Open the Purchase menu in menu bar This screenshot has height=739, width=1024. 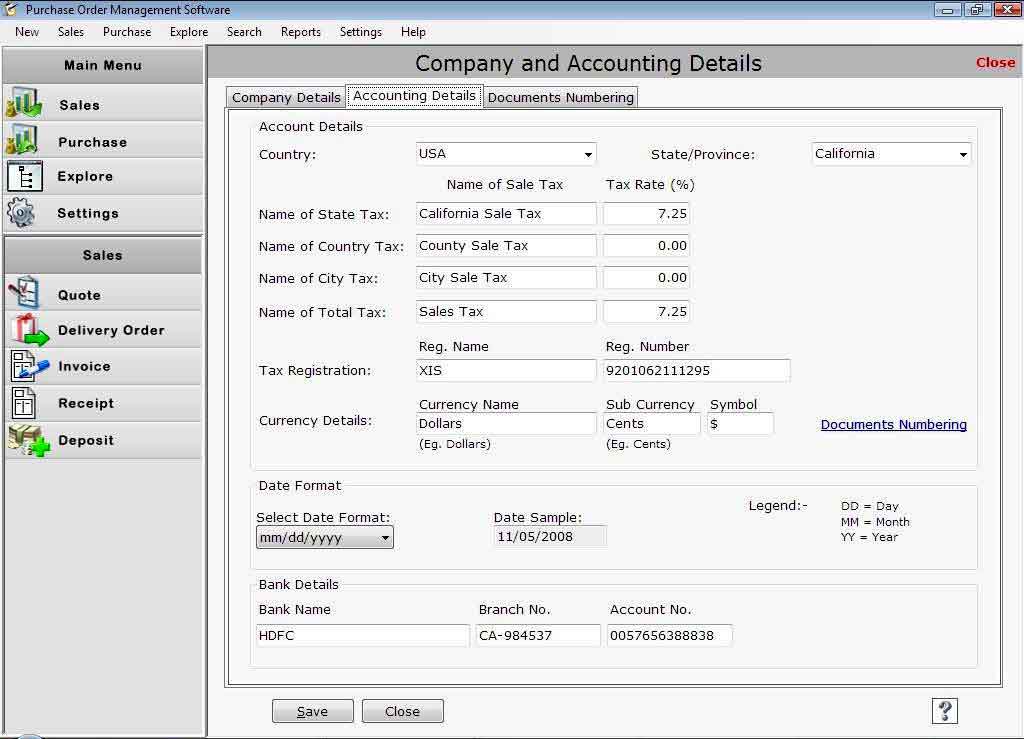pyautogui.click(x=127, y=31)
